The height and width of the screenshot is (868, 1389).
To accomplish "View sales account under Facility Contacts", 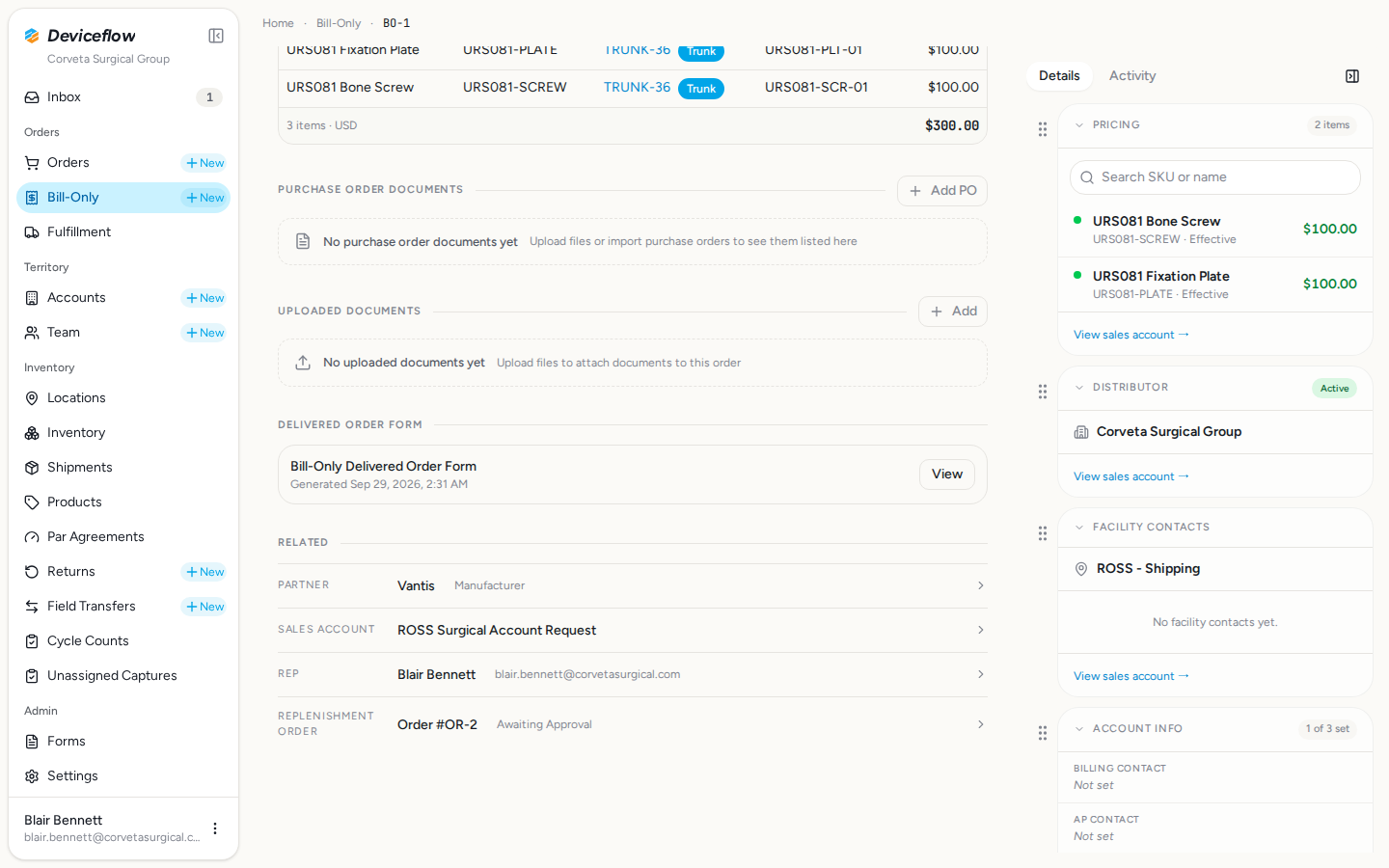I will (1131, 676).
